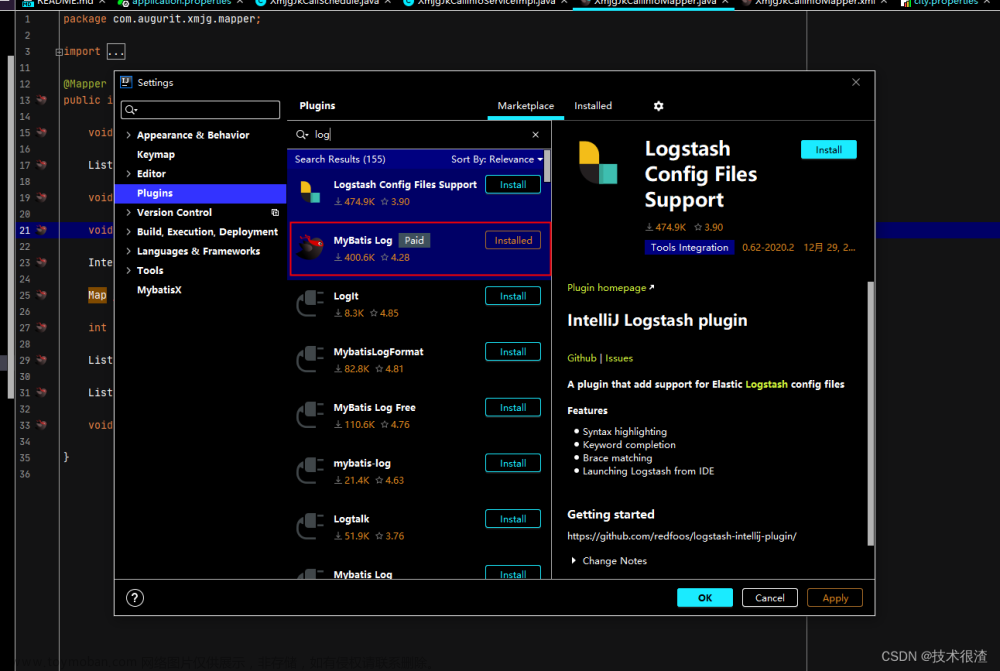
Task: Expand Build, Execution, Deployment node
Action: click(x=128, y=232)
